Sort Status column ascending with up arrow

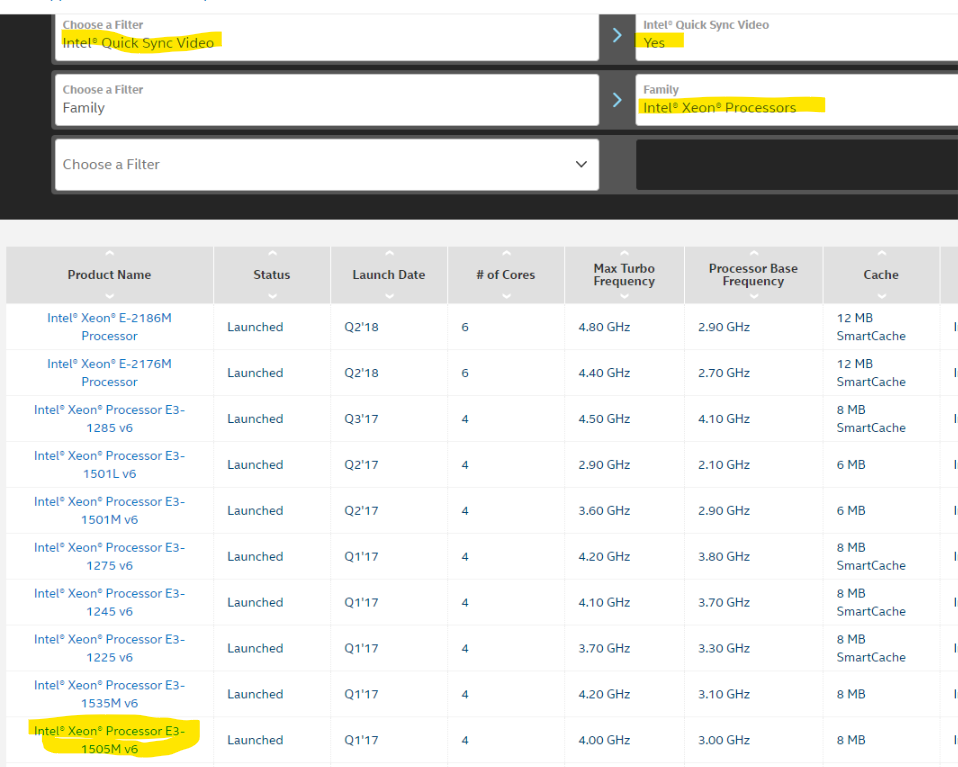pos(272,253)
